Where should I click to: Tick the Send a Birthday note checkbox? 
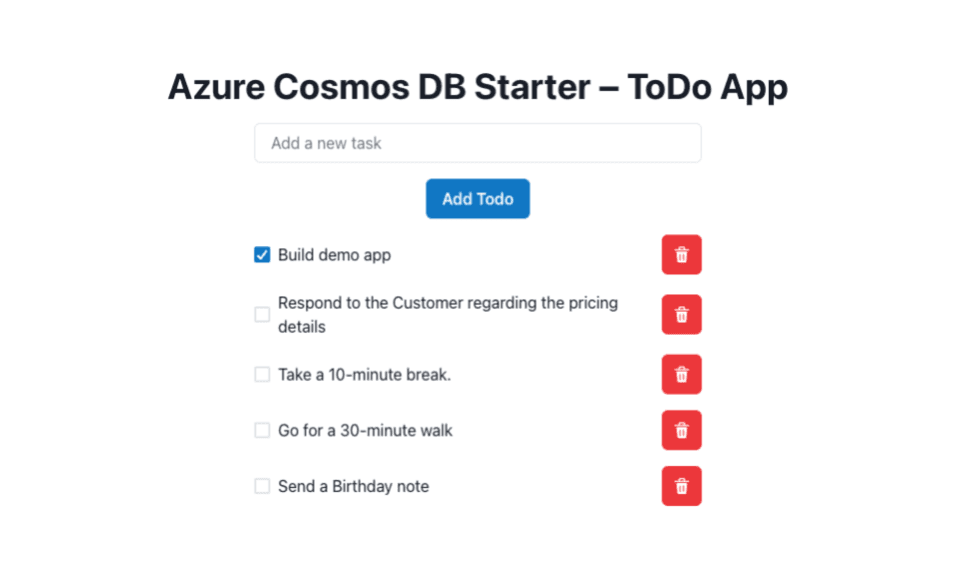261,486
